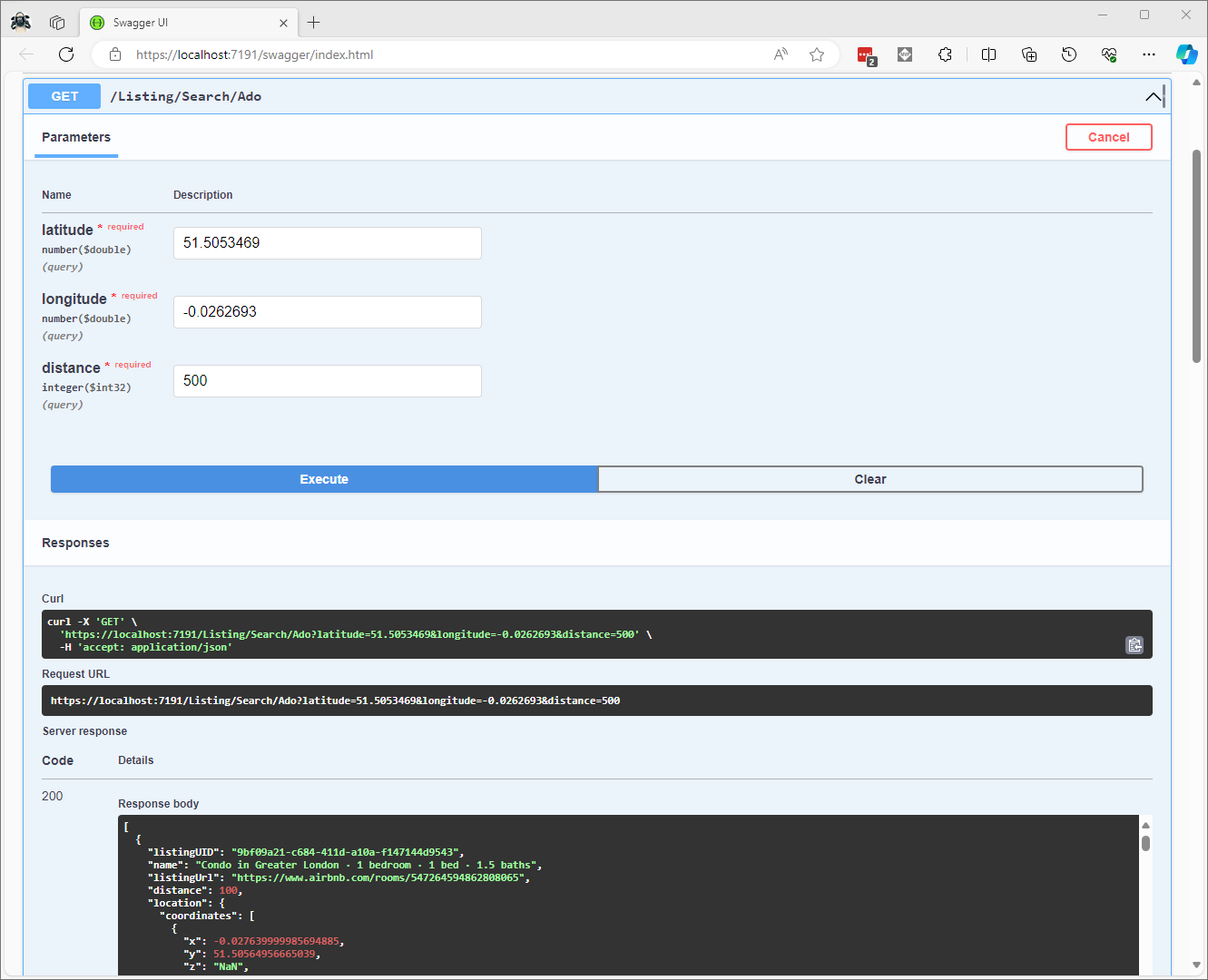
Task: Open a new browser tab
Action: coord(314,23)
